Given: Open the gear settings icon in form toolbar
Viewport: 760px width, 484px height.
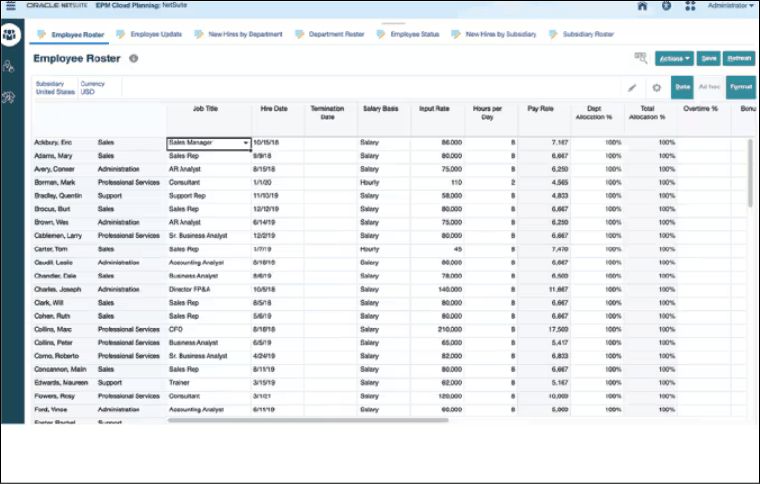Looking at the screenshot, I should (x=656, y=88).
